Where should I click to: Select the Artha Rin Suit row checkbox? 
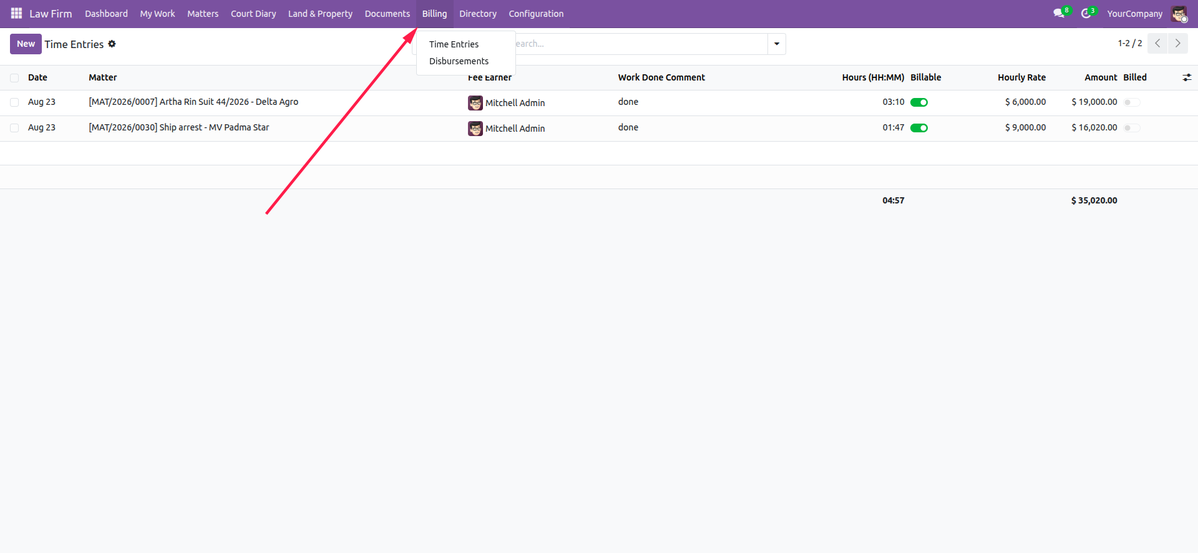point(15,102)
